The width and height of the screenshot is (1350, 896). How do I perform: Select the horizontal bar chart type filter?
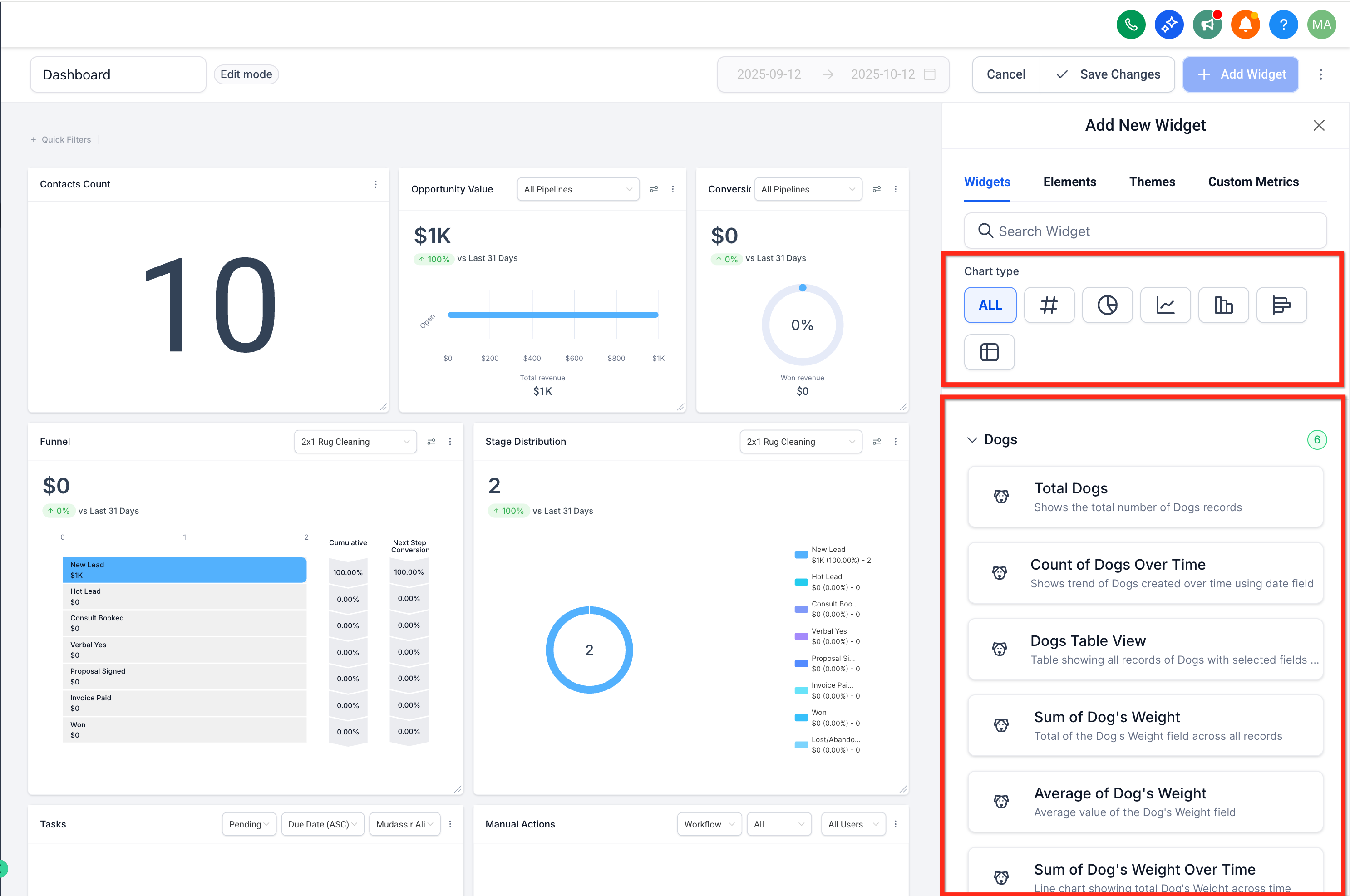tap(1281, 305)
